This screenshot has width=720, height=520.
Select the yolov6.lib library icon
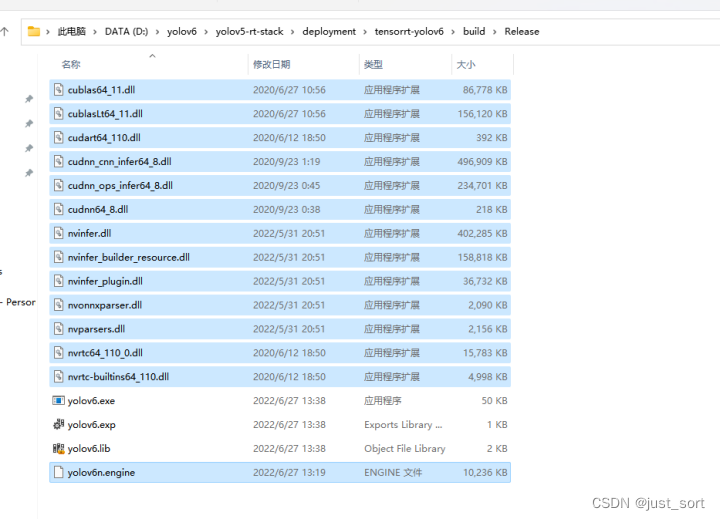(58, 448)
